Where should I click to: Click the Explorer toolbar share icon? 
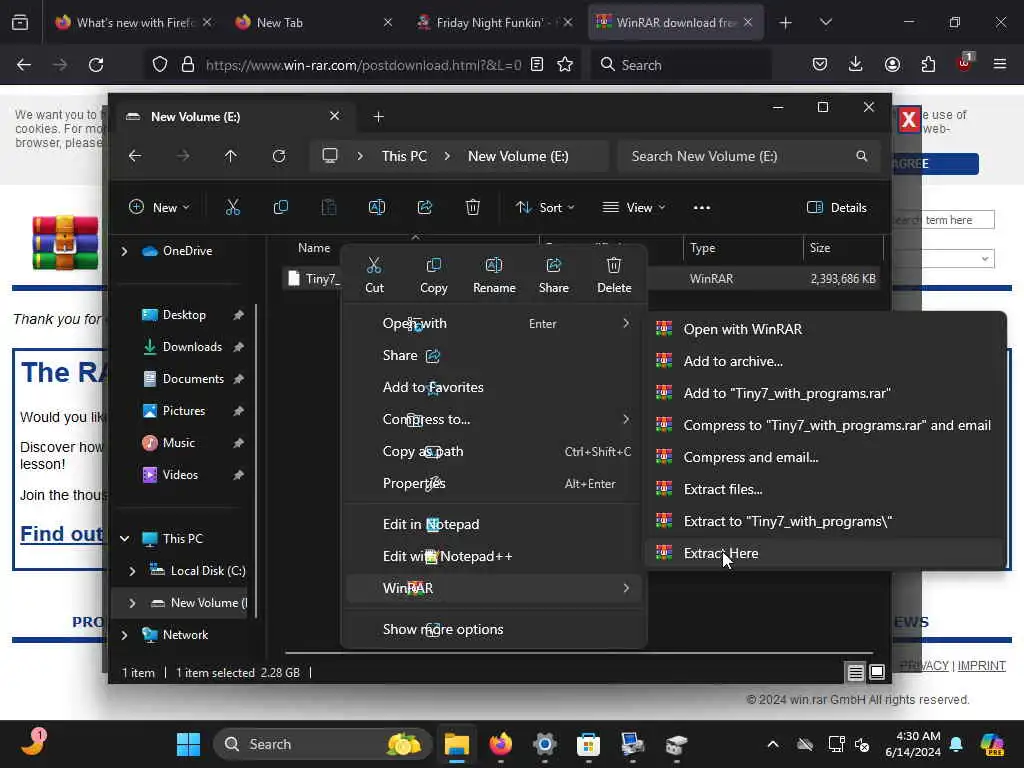pyautogui.click(x=425, y=208)
